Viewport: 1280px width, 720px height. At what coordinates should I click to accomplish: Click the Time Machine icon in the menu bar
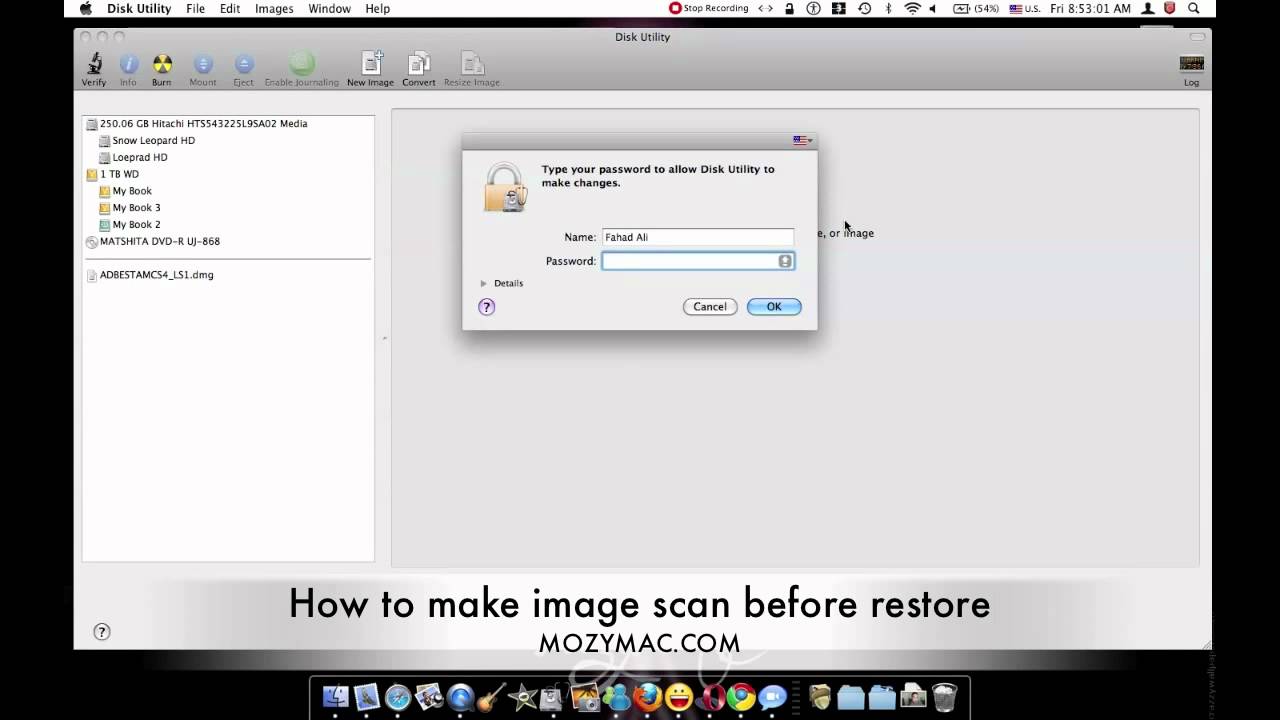click(x=864, y=8)
